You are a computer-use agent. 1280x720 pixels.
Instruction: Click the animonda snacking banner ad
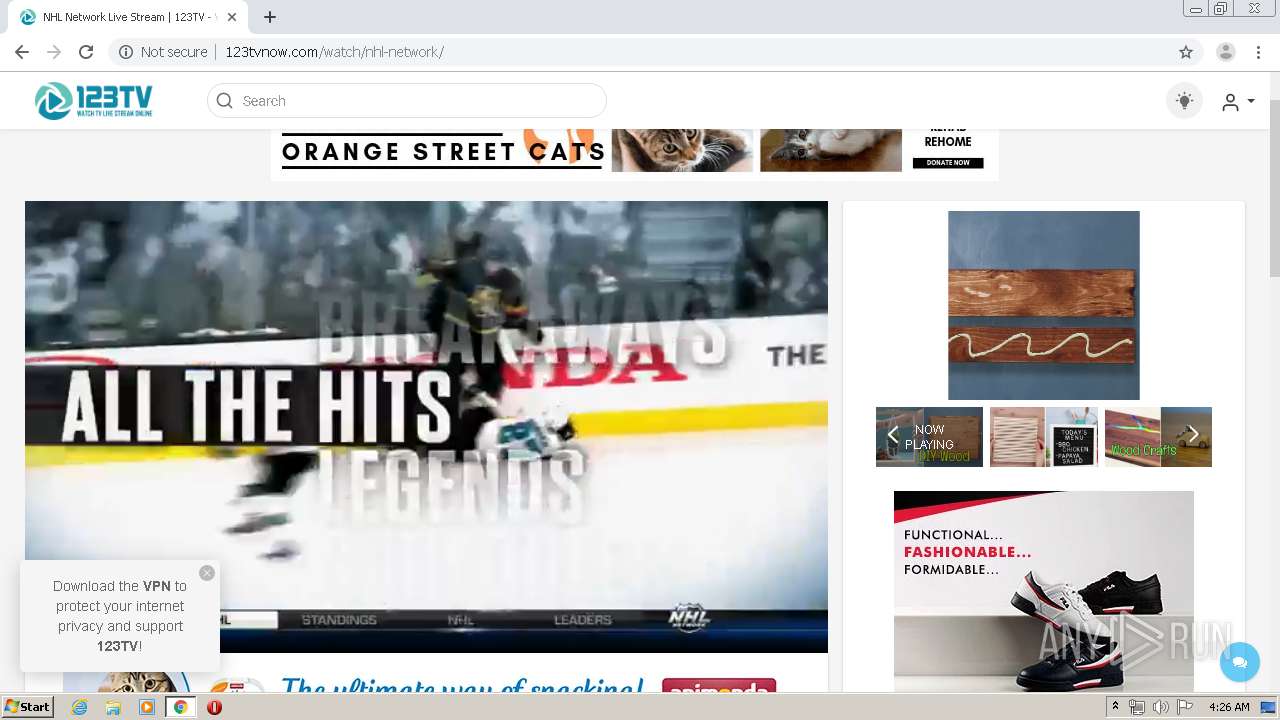(x=426, y=682)
